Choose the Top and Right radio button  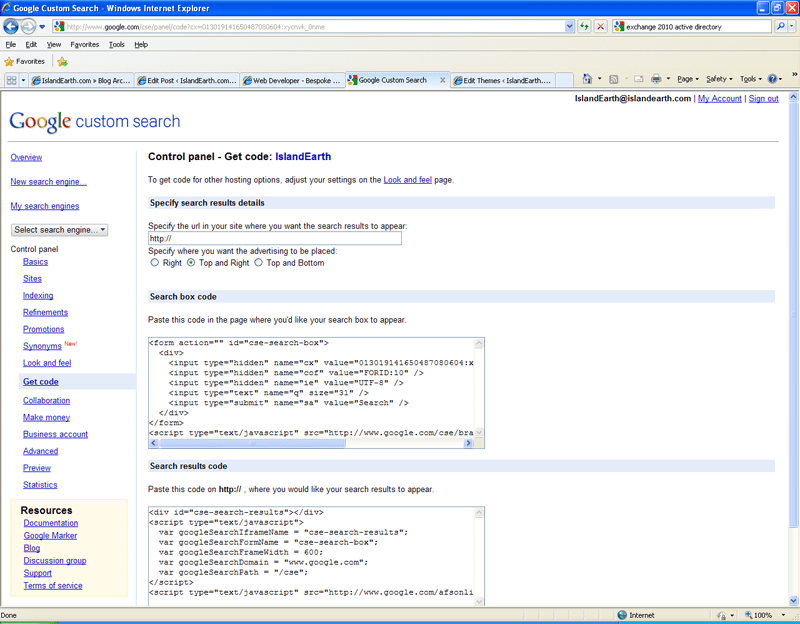(x=190, y=263)
